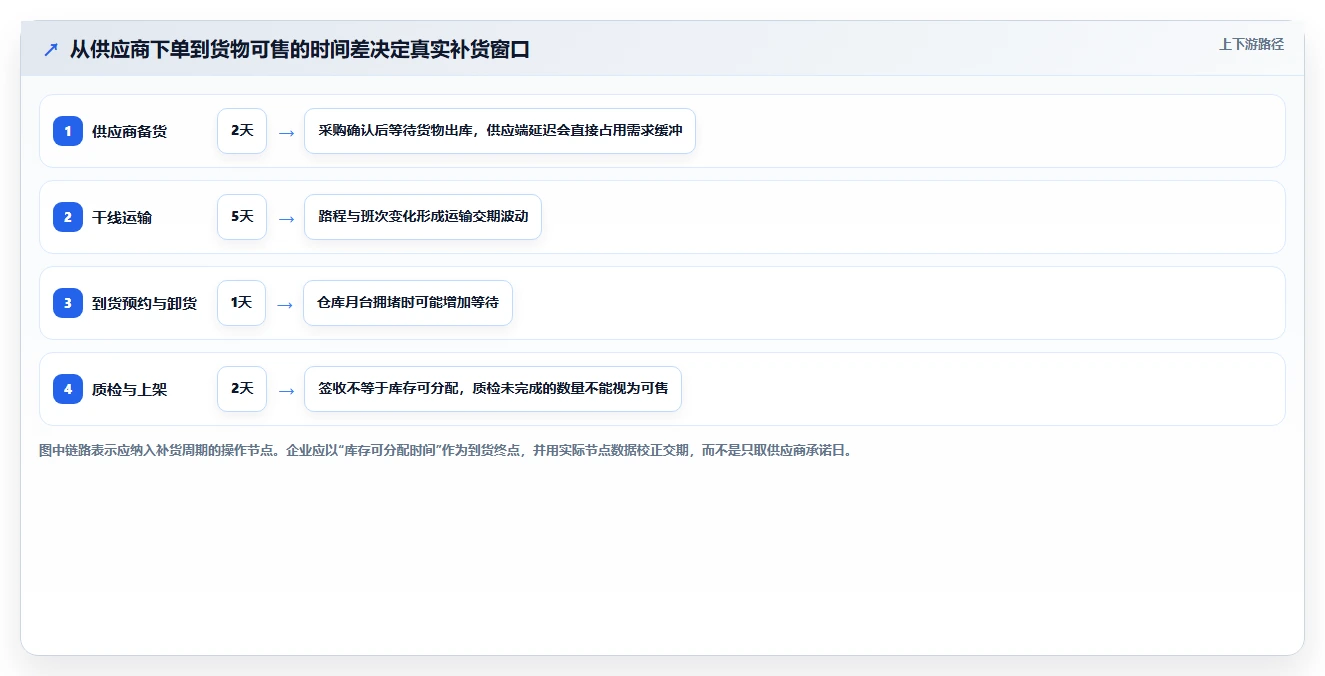The image size is (1325, 676).
Task: Click the 干线运输 step label
Action: [x=122, y=217]
